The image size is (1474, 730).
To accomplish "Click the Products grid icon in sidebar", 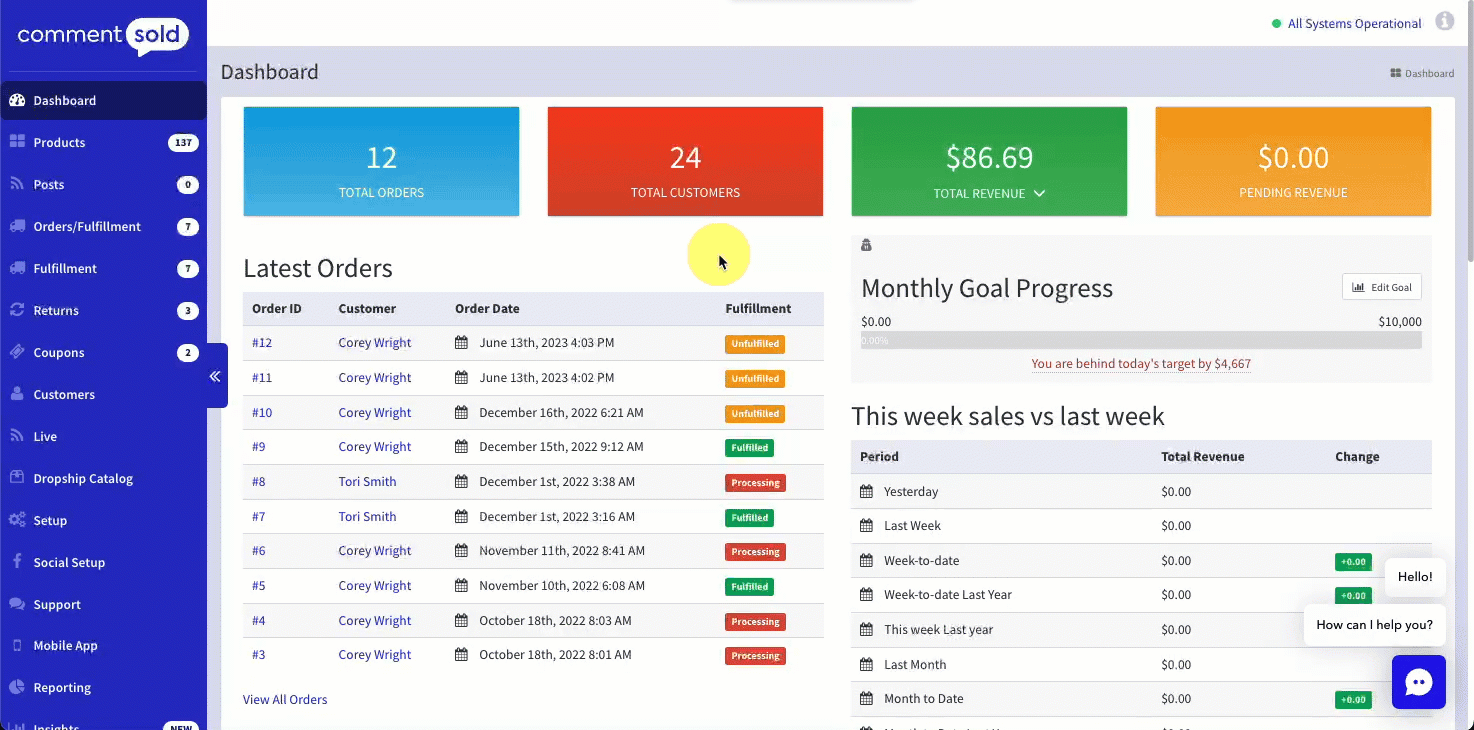I will [x=17, y=142].
